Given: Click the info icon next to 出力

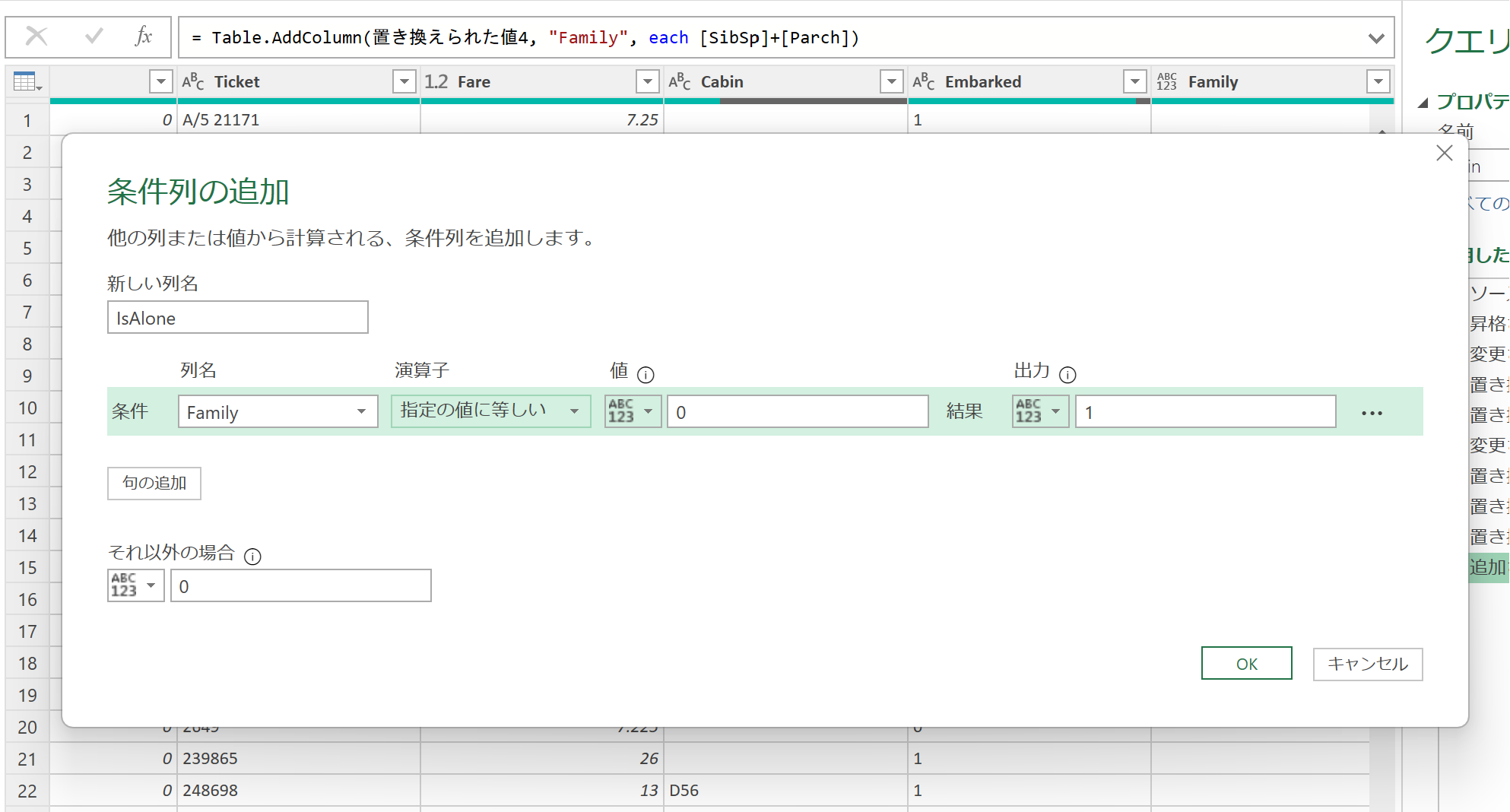Looking at the screenshot, I should pos(1068,374).
